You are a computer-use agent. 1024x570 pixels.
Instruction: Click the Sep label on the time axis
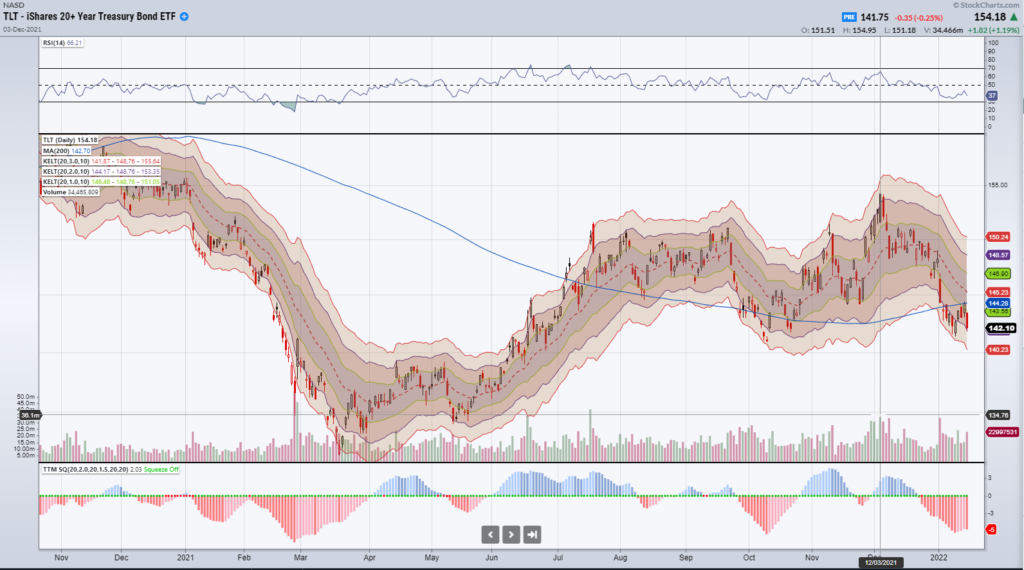(x=686, y=558)
